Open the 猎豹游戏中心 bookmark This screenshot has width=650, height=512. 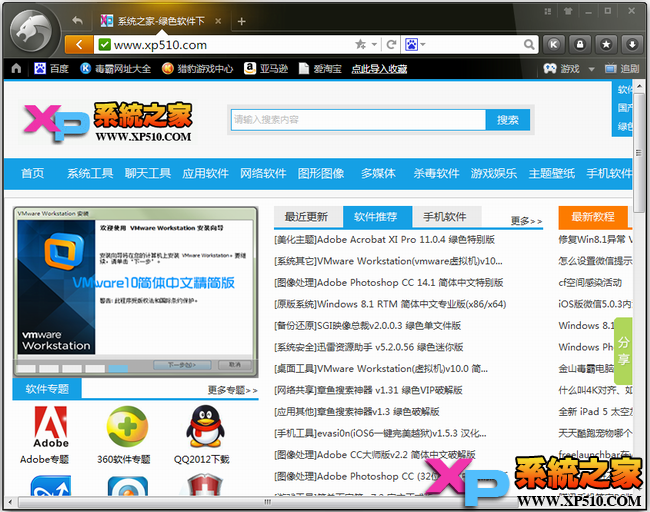197,68
